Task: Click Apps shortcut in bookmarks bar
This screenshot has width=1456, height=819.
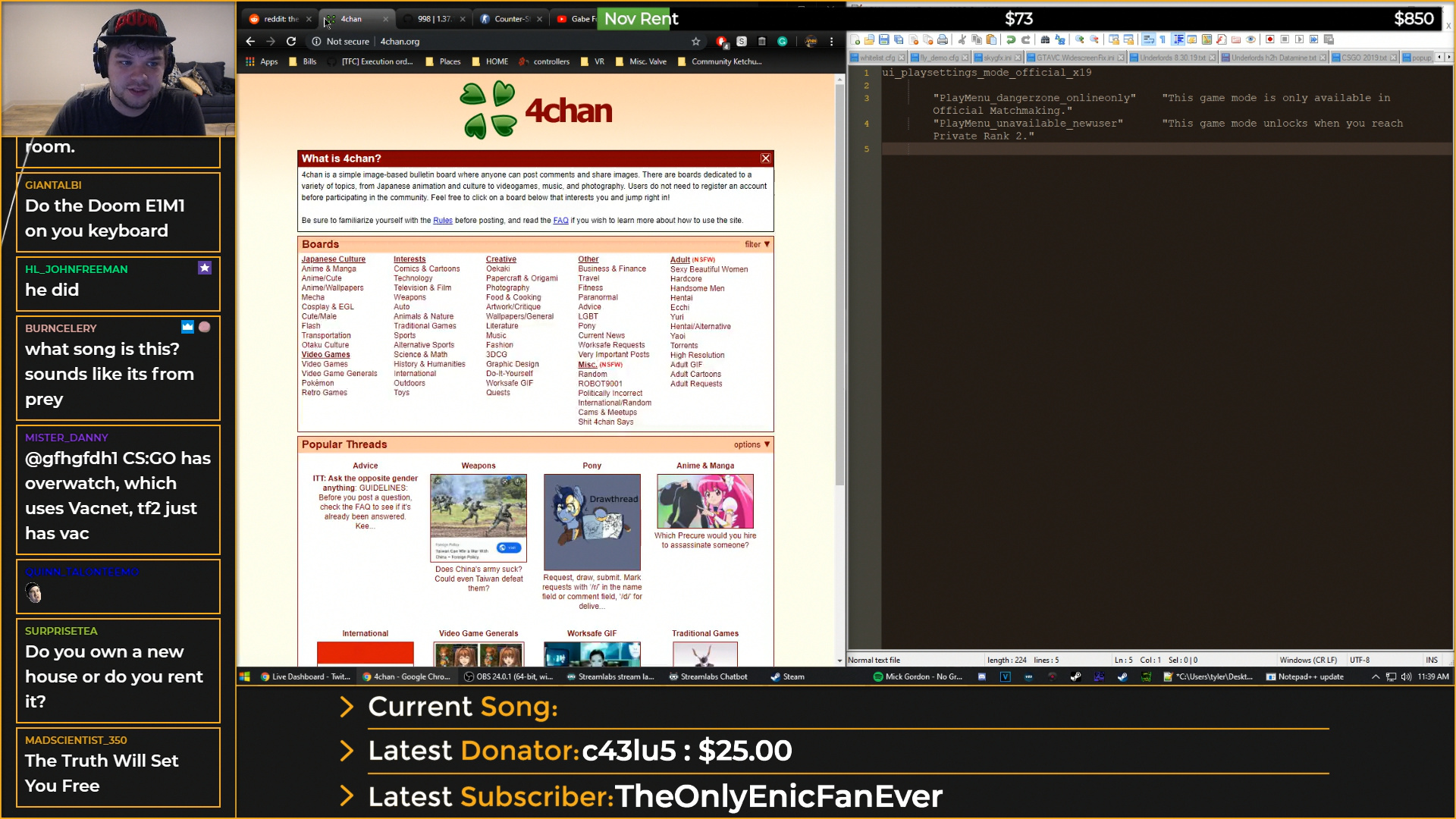Action: 262,62
